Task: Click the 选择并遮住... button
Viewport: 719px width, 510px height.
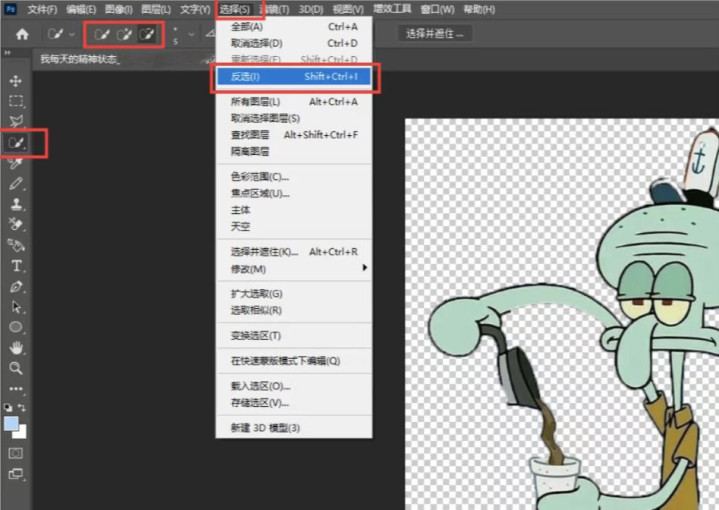Action: click(436, 33)
